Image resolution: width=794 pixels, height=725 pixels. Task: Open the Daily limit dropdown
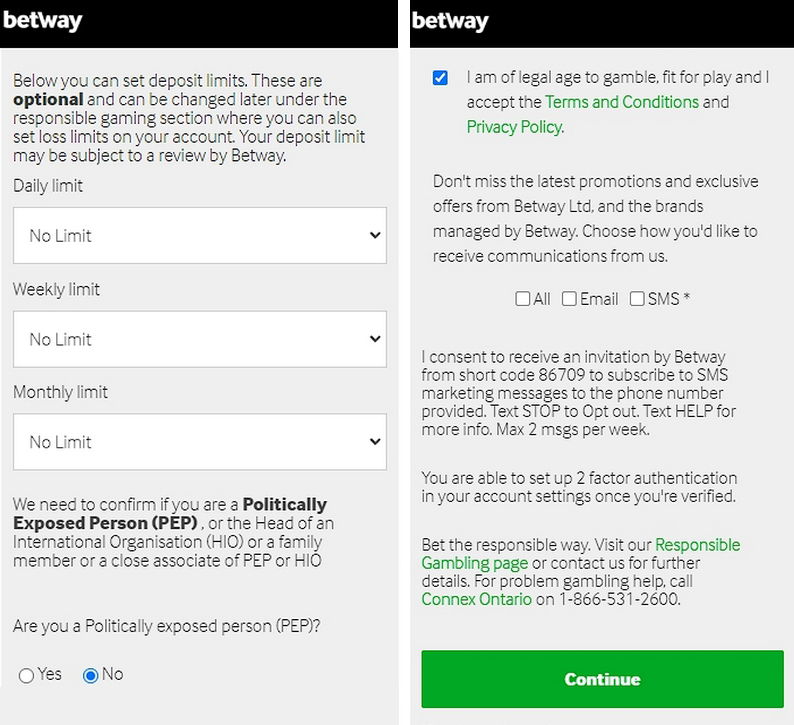click(x=200, y=236)
